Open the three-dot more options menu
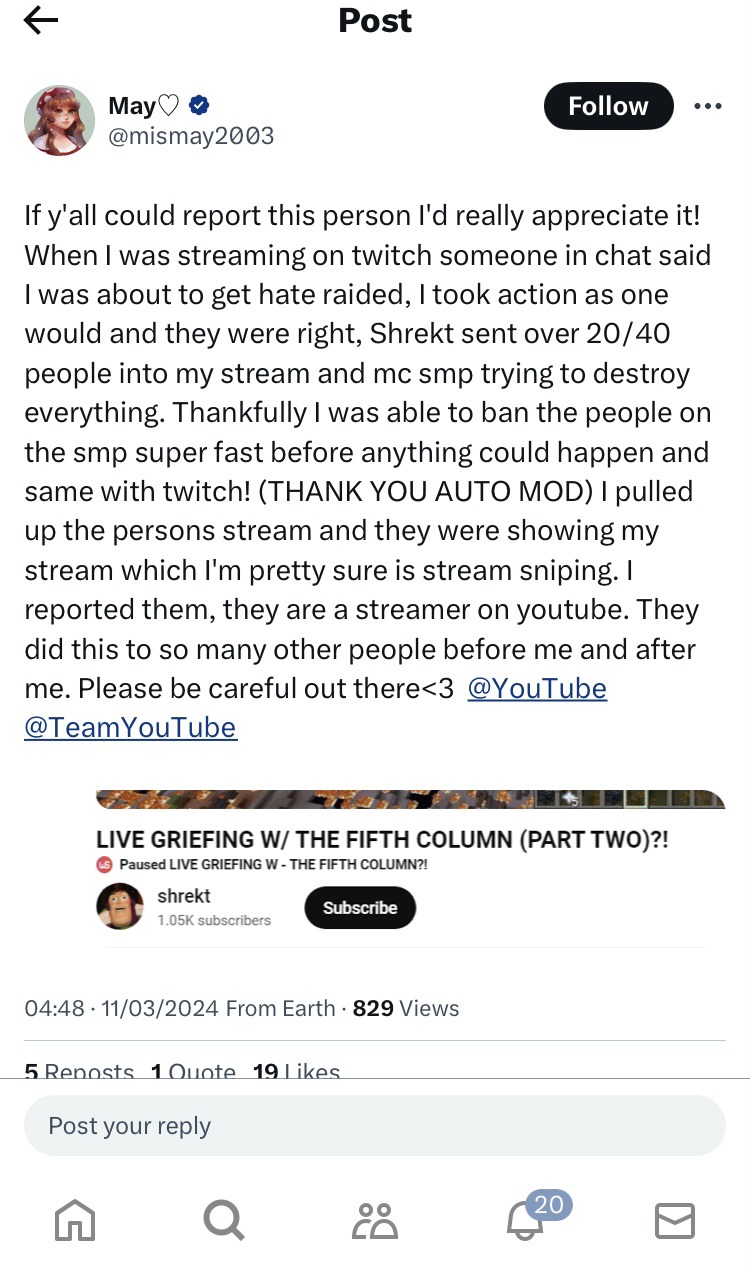The width and height of the screenshot is (750, 1270). tap(707, 106)
